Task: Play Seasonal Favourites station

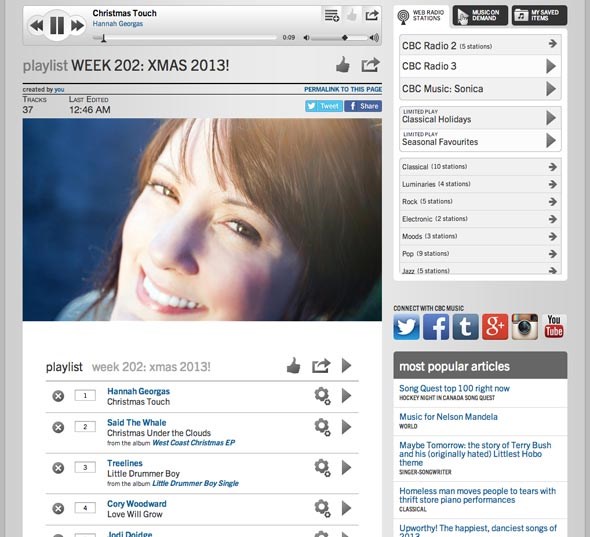Action: pos(551,141)
